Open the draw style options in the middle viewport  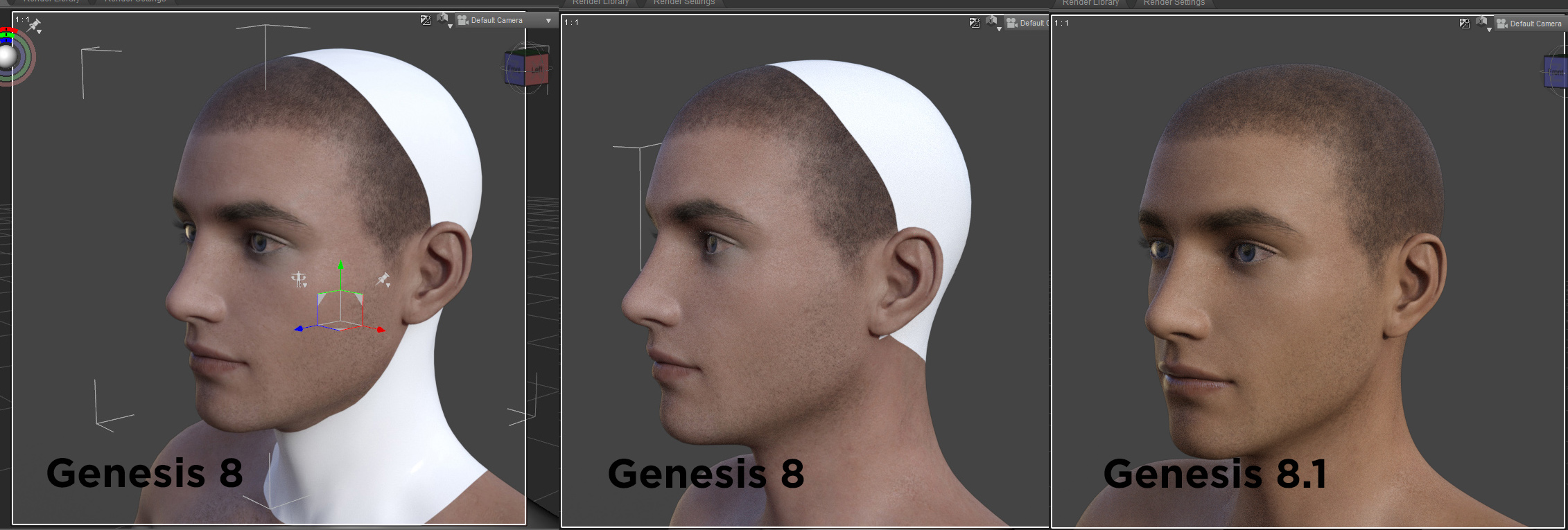click(975, 23)
